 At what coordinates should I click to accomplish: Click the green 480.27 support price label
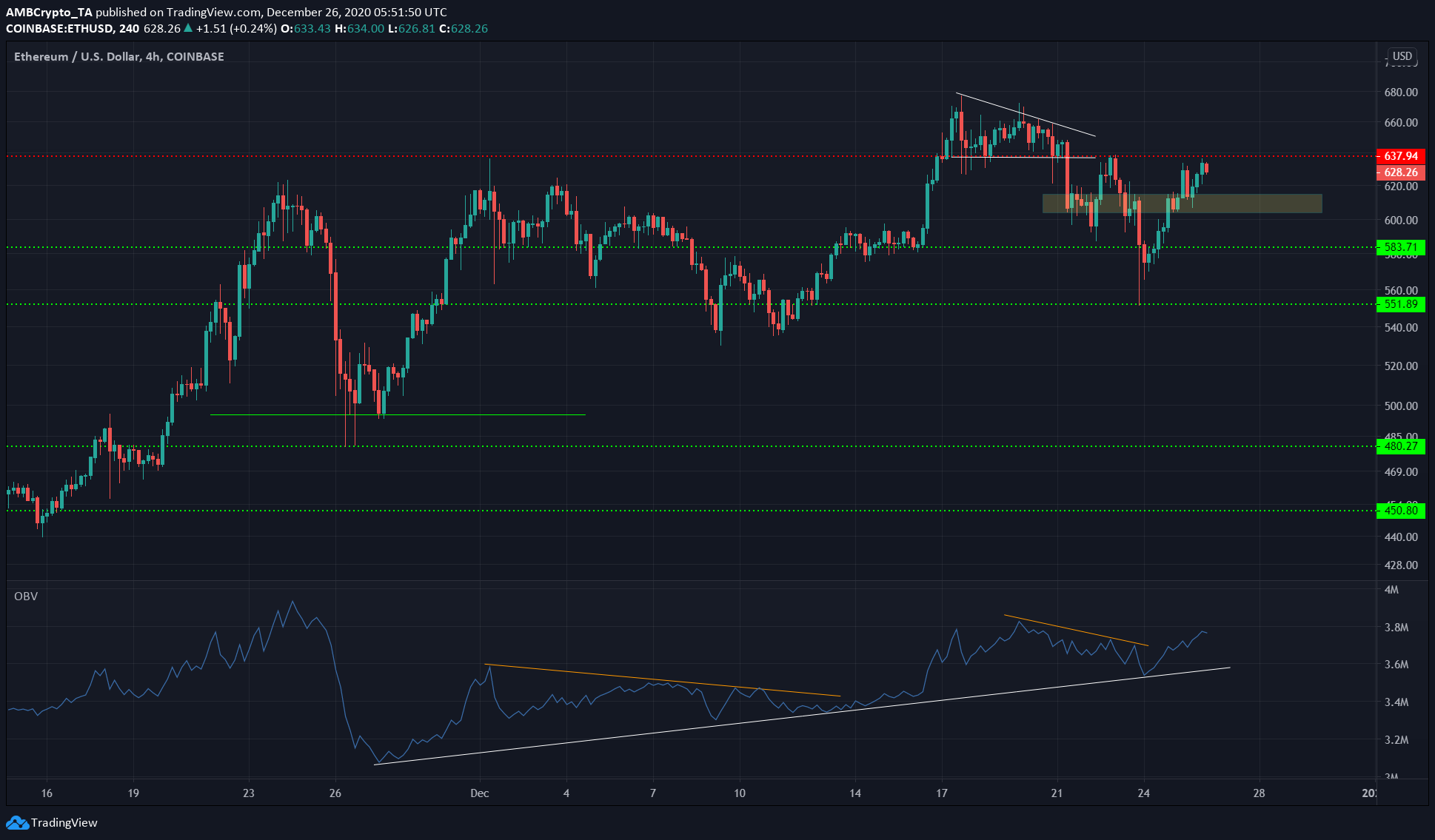(x=1401, y=446)
